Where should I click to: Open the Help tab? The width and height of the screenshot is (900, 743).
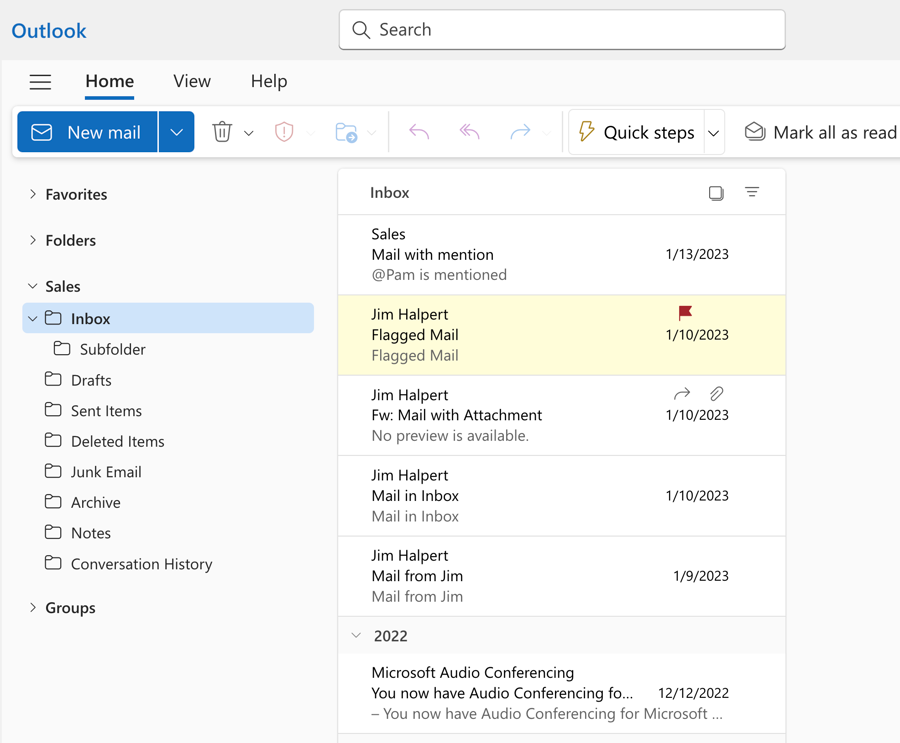pos(268,81)
